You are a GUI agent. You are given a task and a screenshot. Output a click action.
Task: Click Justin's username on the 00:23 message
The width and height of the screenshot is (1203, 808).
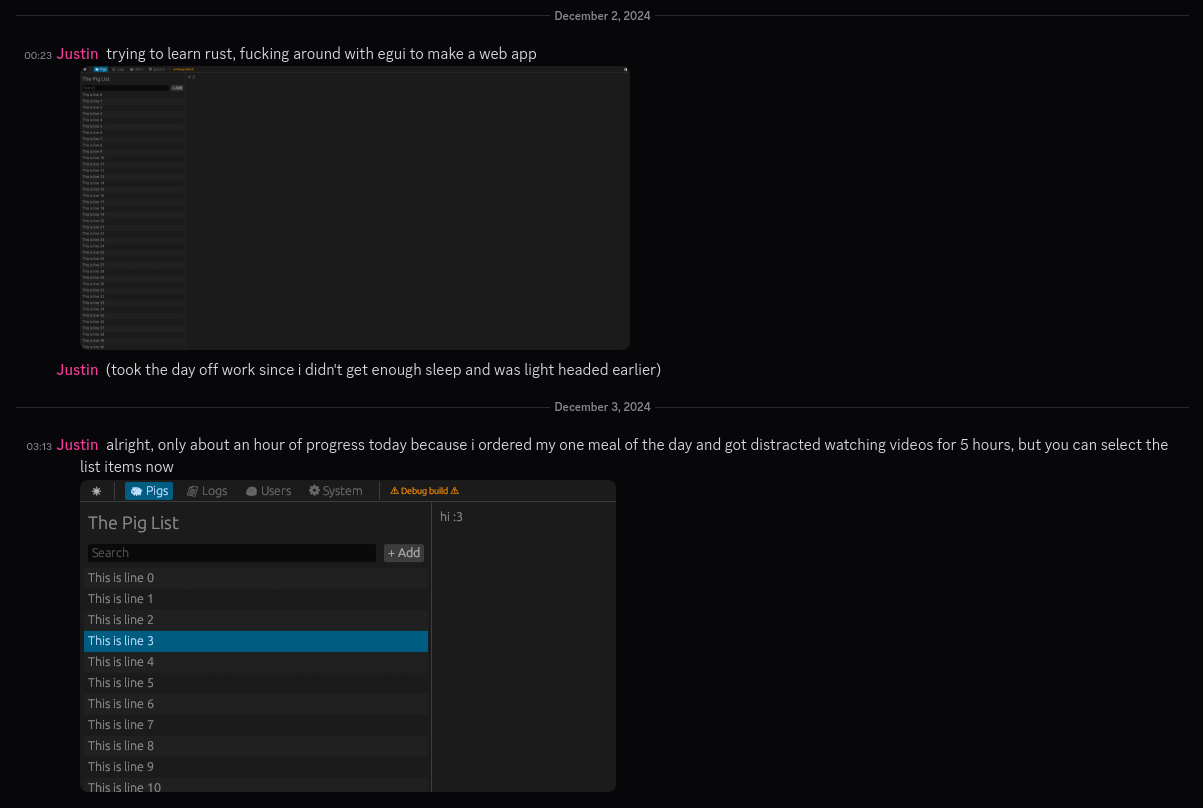tap(77, 54)
